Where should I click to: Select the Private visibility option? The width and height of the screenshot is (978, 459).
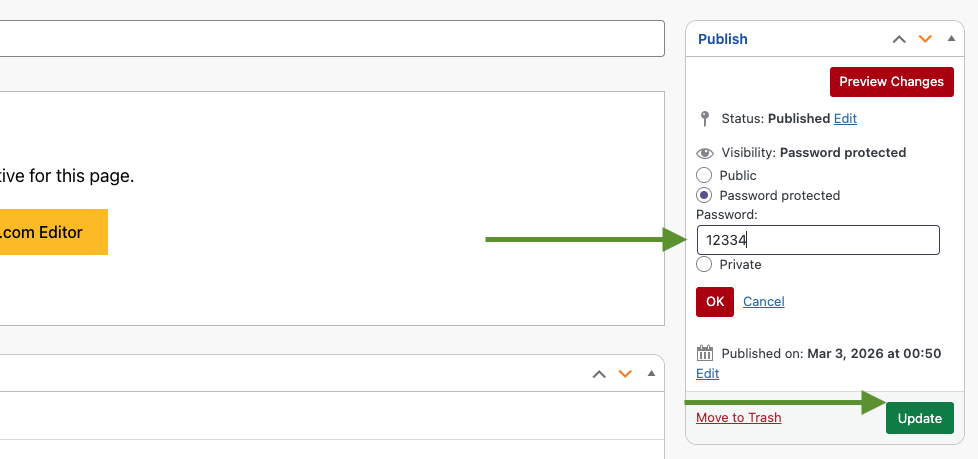click(704, 264)
